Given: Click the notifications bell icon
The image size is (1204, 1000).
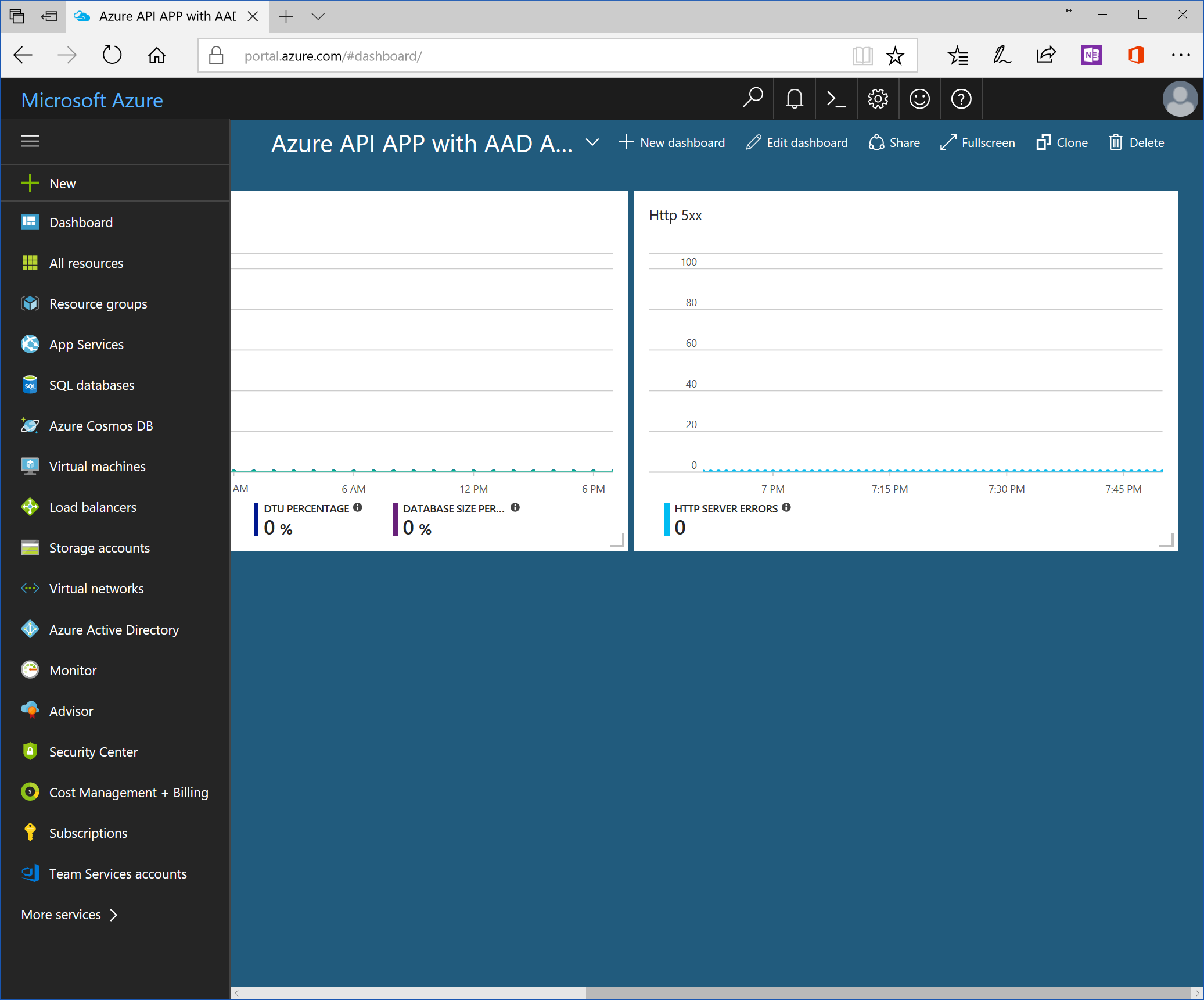Looking at the screenshot, I should tap(794, 99).
